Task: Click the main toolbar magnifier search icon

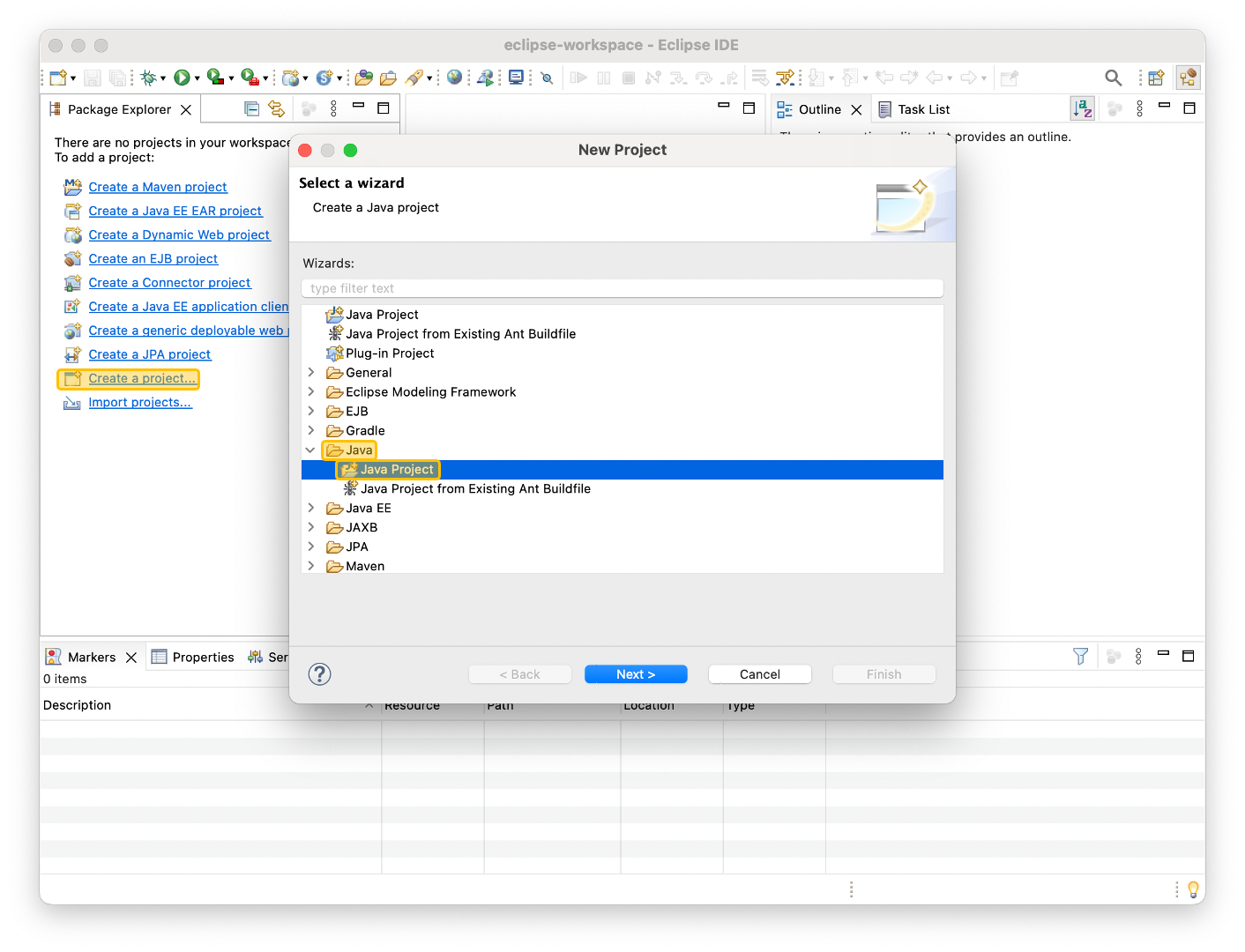Action: pos(1114,78)
